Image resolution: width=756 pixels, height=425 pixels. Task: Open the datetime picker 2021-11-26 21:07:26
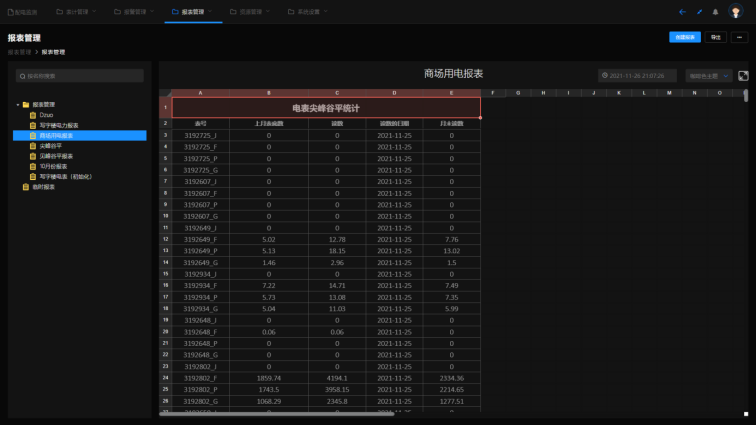point(637,76)
